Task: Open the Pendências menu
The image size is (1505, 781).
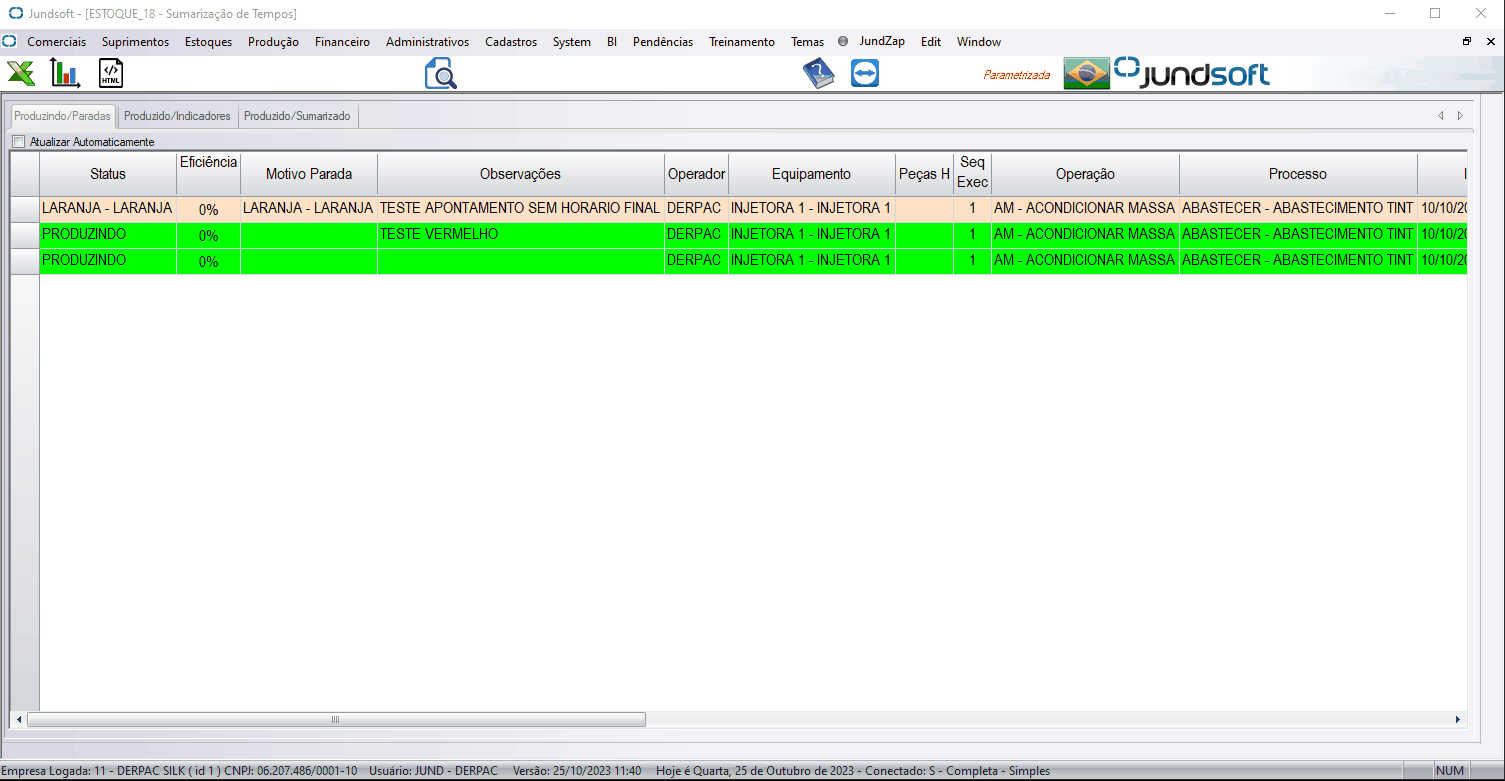Action: pyautogui.click(x=663, y=42)
